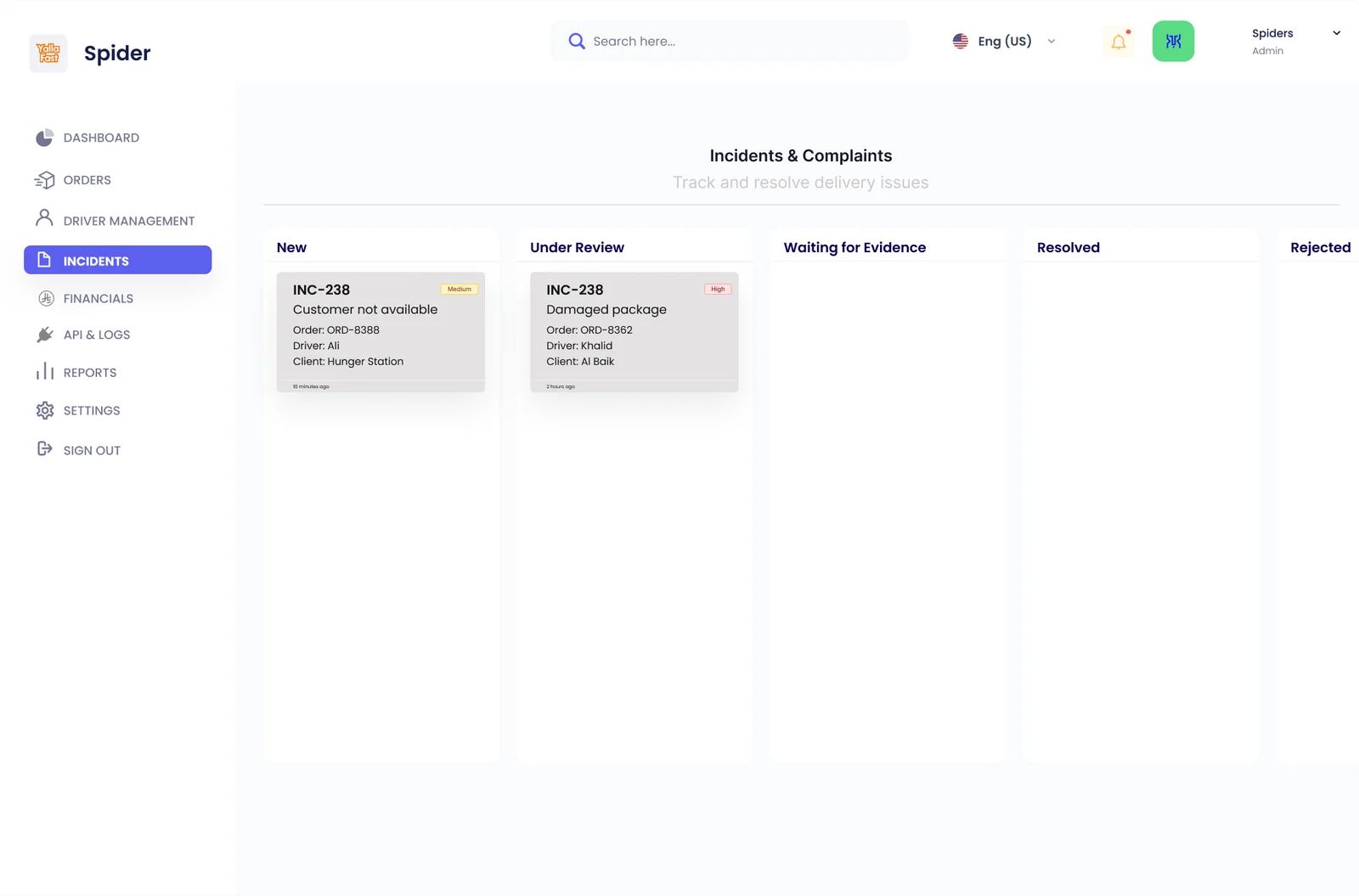Click the Incidents document icon
1359x896 pixels.
44,260
